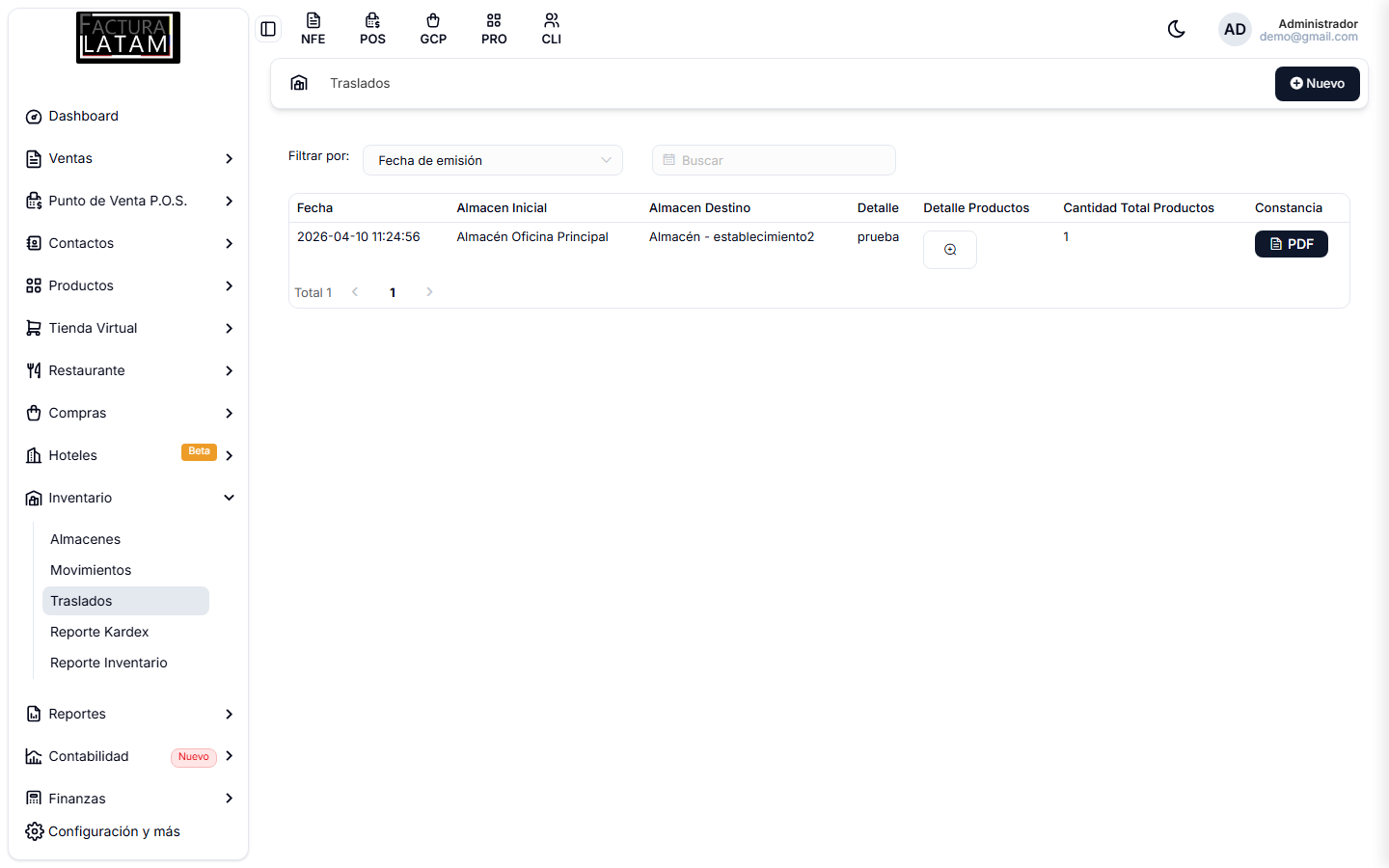Toggle the sidebar collapse icon
The height and width of the screenshot is (868, 1389).
click(x=268, y=29)
